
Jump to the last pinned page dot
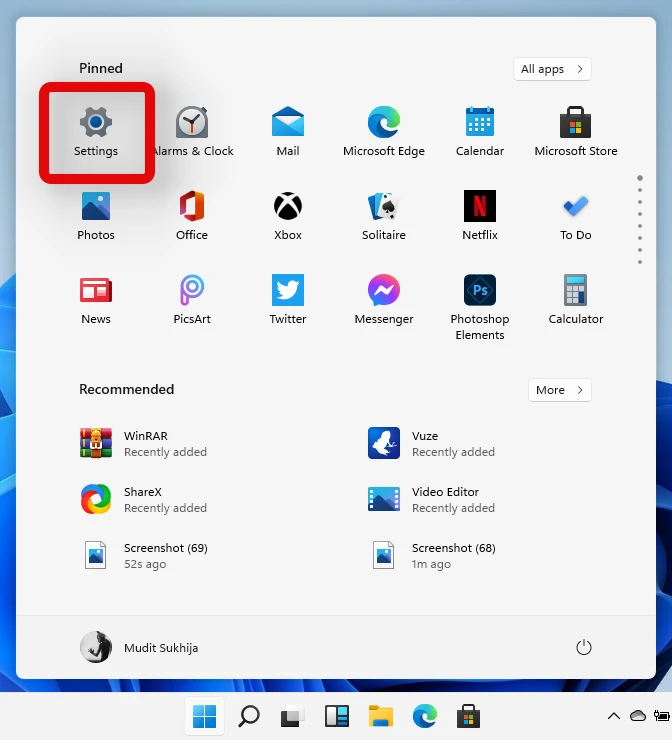point(640,262)
